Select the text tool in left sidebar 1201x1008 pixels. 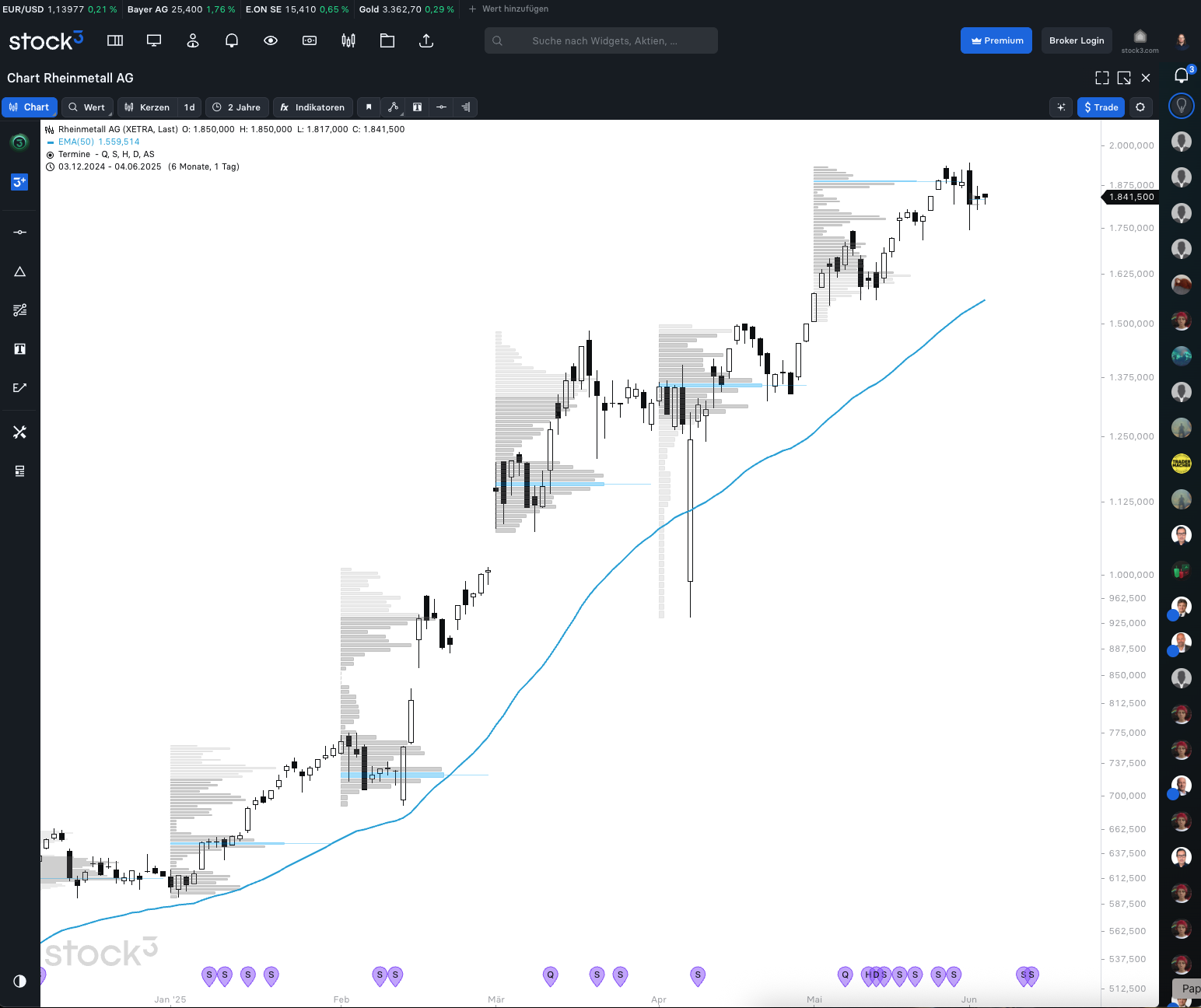[19, 348]
